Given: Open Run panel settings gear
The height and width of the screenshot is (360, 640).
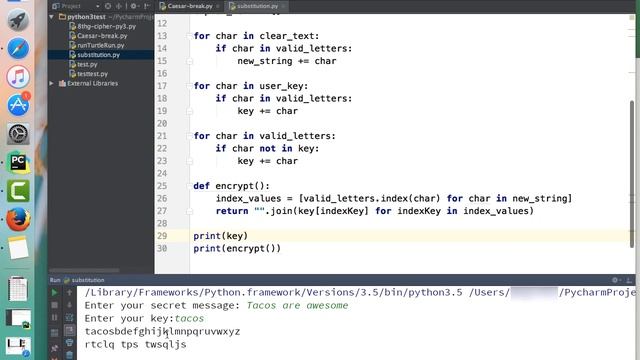Looking at the screenshot, I should click(x=615, y=280).
